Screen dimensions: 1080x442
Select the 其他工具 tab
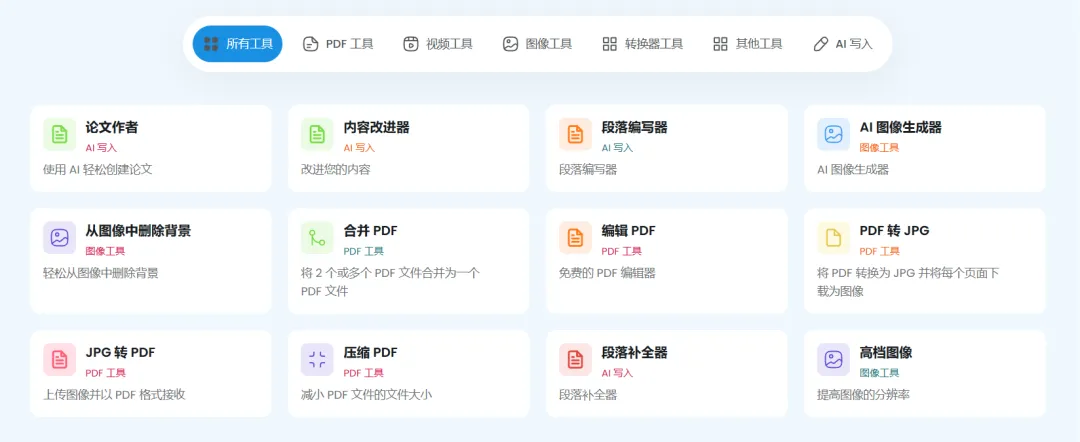[747, 44]
